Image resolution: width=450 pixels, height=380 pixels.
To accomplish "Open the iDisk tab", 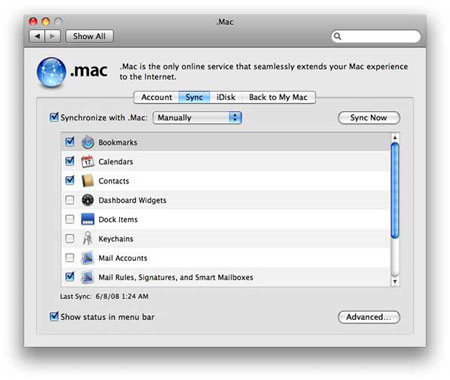I will 226,97.
